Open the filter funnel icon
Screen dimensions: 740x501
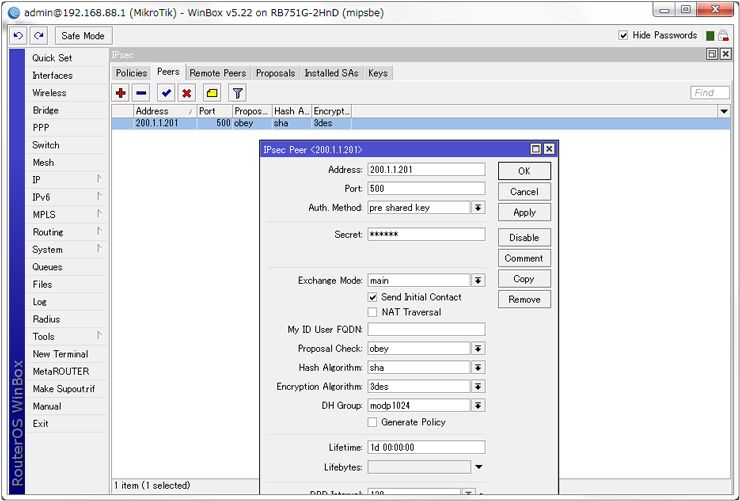237,93
